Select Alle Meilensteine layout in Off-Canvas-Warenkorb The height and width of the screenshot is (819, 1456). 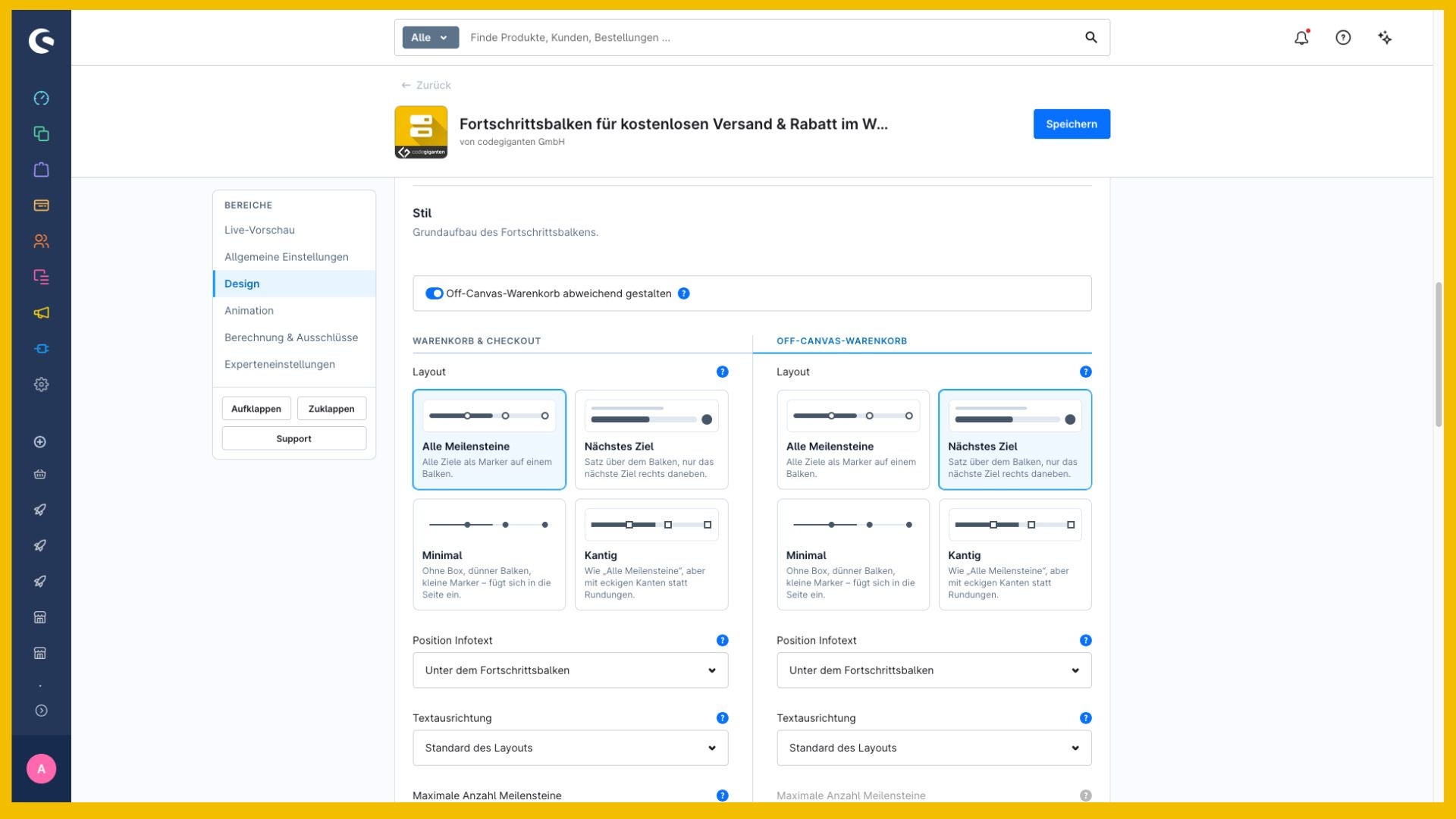pyautogui.click(x=853, y=439)
